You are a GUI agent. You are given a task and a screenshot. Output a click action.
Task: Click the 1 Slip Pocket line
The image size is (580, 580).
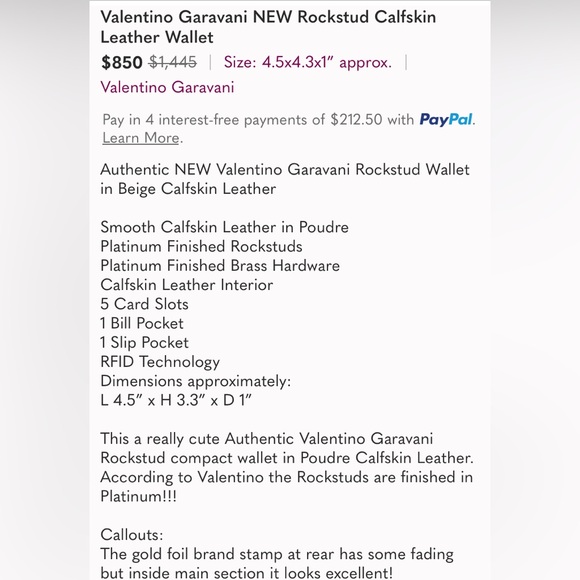144,343
